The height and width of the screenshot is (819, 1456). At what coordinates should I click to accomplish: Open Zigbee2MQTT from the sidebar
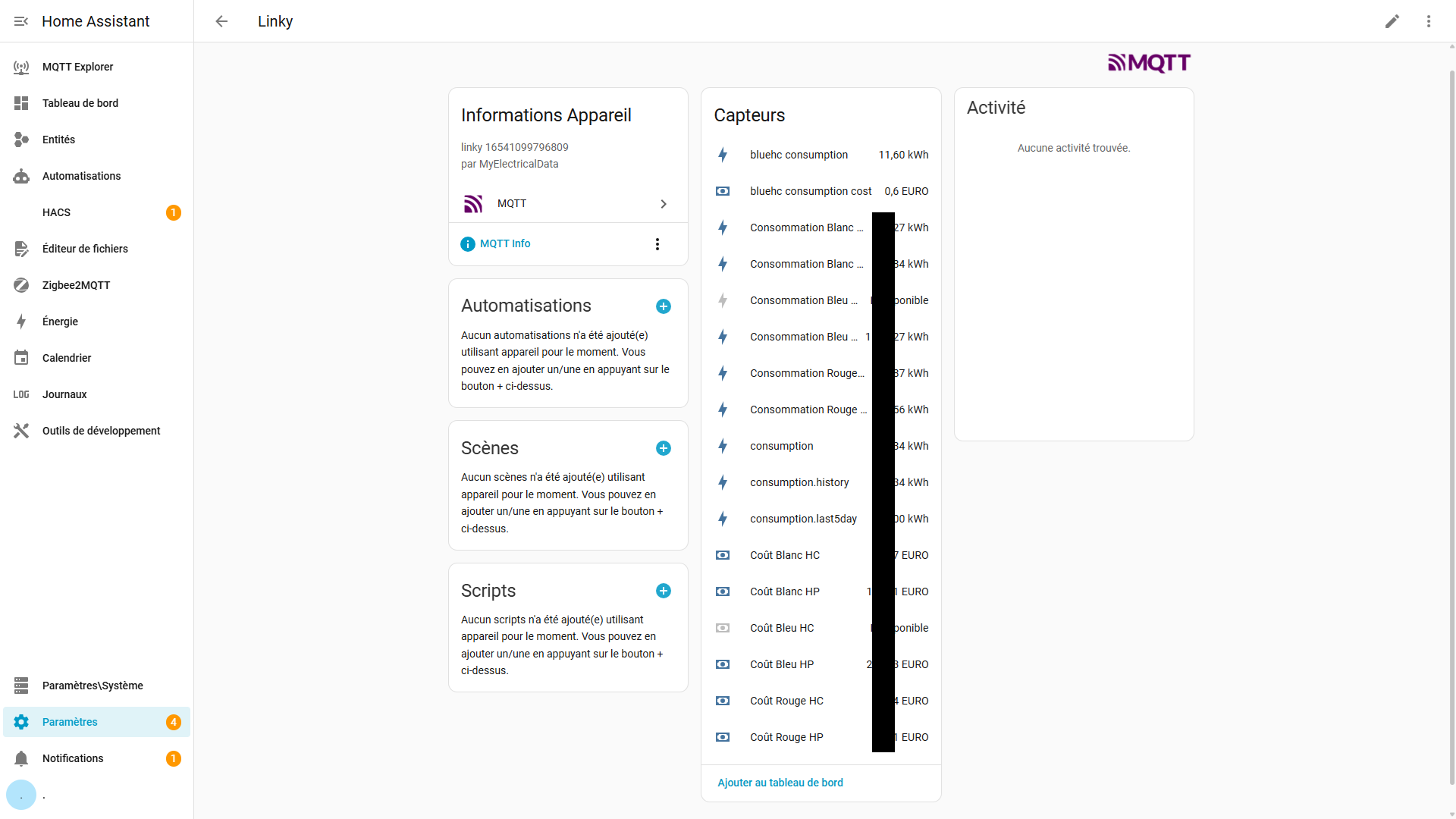pos(76,285)
